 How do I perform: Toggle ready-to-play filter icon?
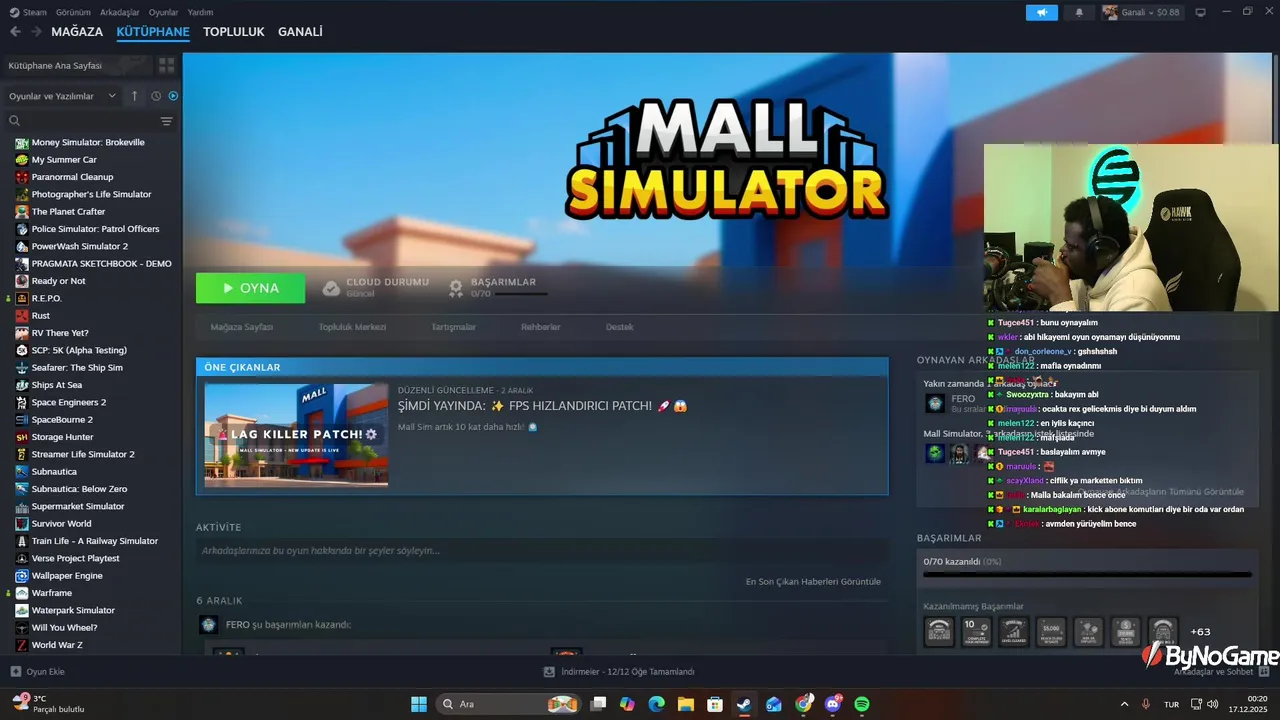[173, 96]
